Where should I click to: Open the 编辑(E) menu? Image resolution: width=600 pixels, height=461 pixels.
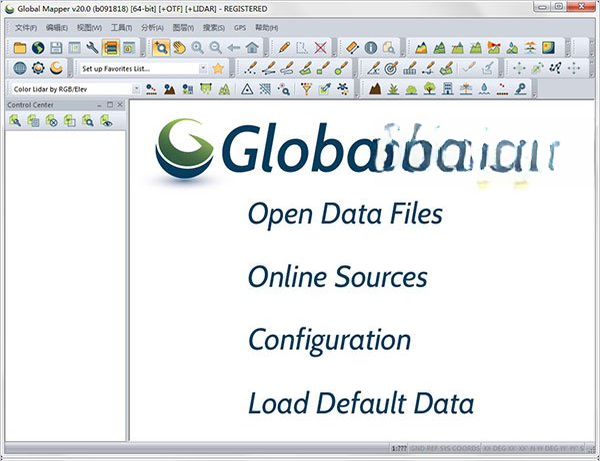[x=57, y=28]
